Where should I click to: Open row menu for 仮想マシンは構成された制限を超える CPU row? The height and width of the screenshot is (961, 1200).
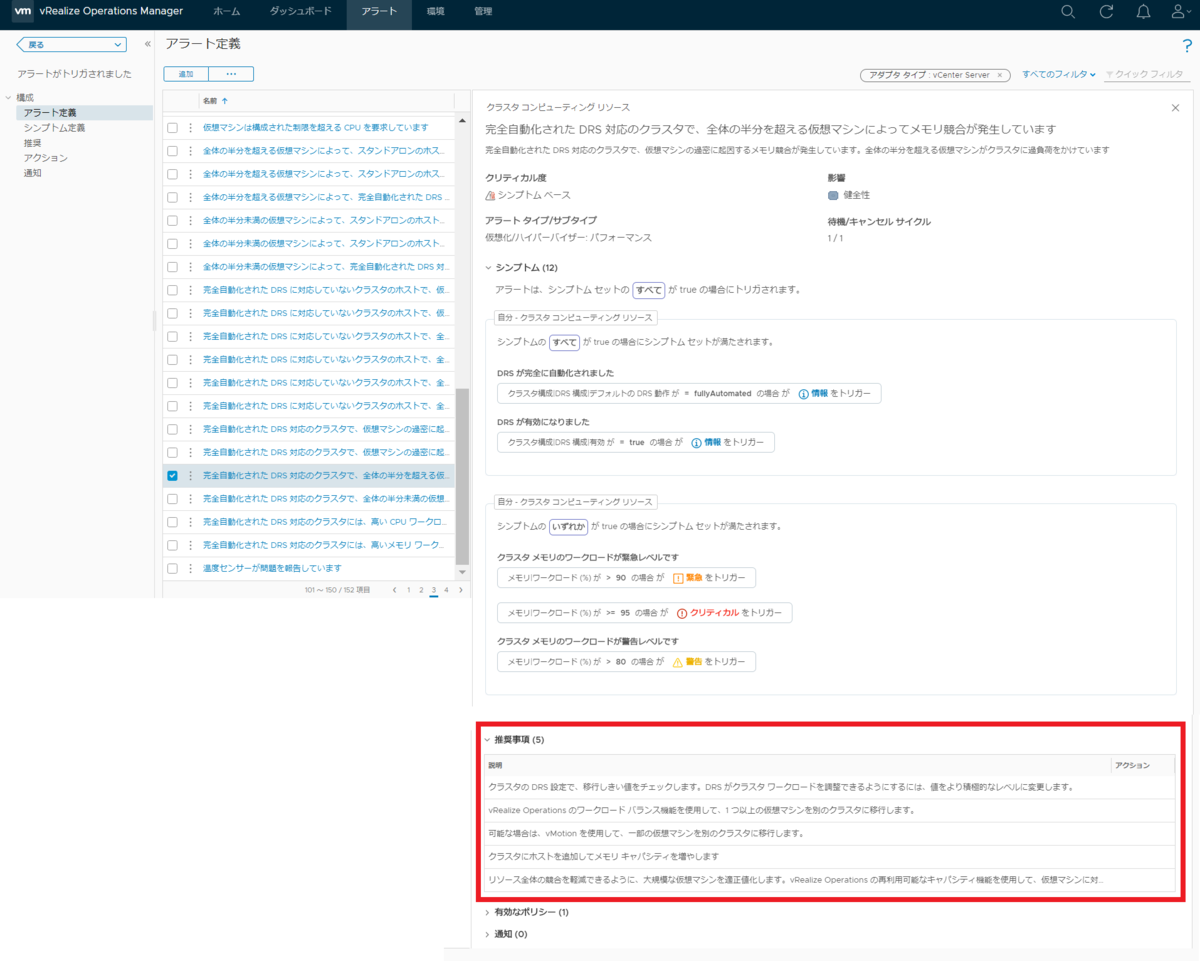[190, 127]
